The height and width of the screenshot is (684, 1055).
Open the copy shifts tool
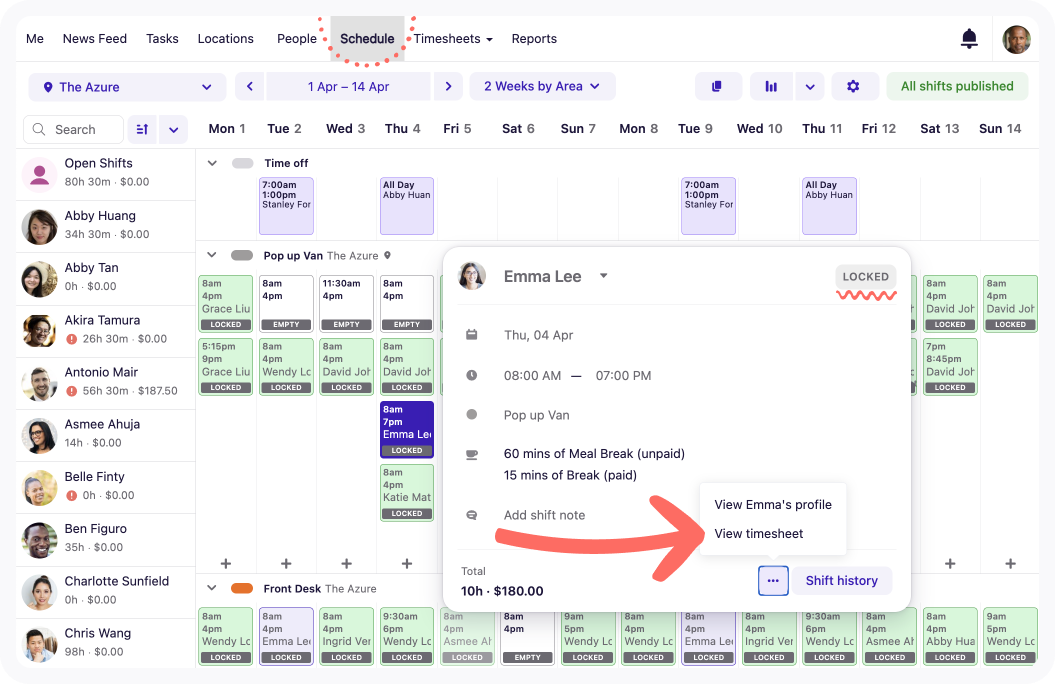click(x=718, y=86)
